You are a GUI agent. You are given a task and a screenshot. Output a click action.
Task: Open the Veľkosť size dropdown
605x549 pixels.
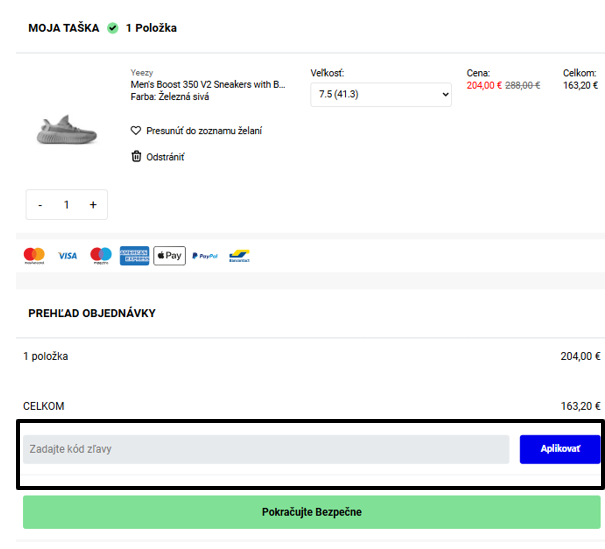[x=381, y=94]
